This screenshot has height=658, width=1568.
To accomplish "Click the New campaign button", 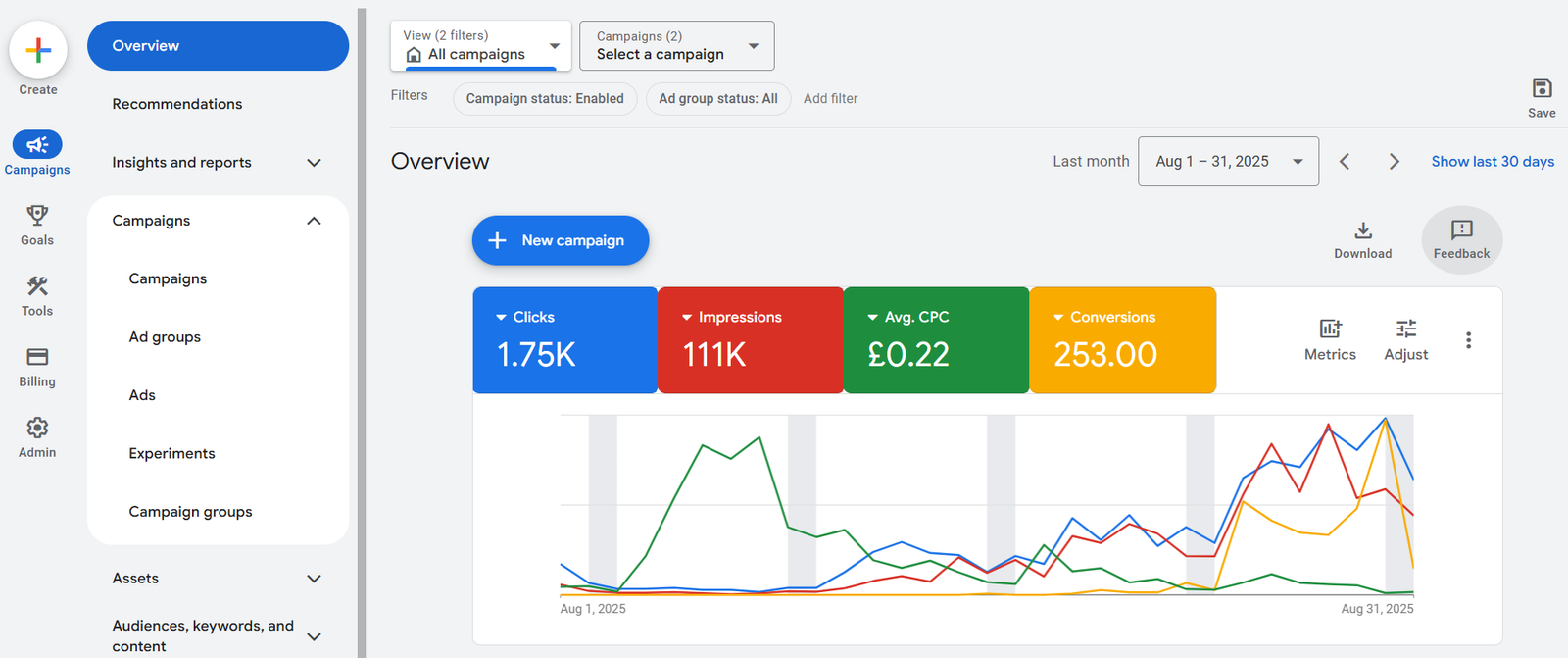I will click(560, 241).
